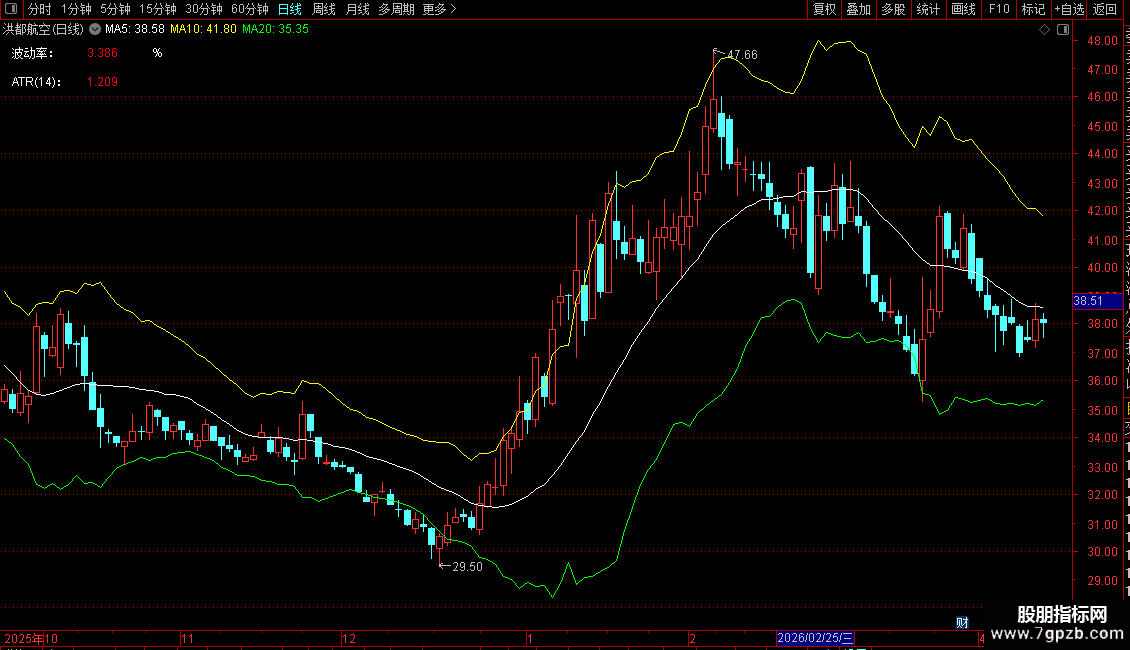1130x650 pixels.
Task: Click the 29.50 low price annotation
Action: (x=467, y=567)
